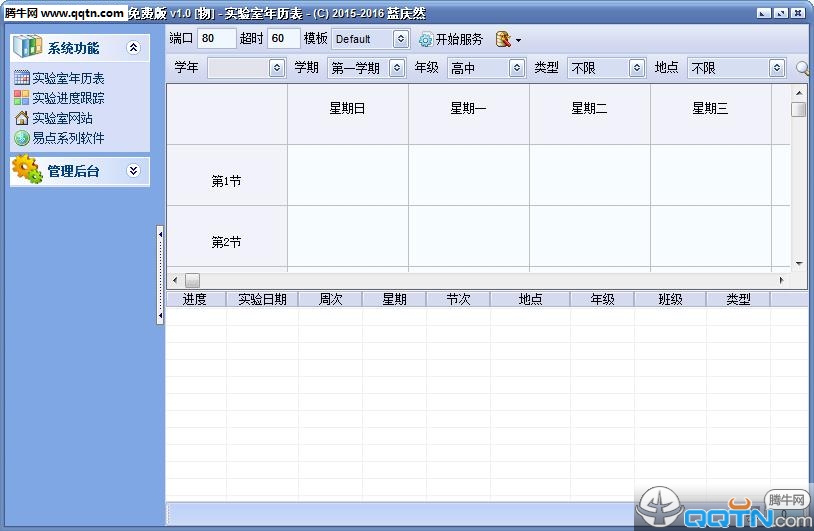Click the horizontal scrollbar thumb
This screenshot has width=814, height=531.
[192, 280]
